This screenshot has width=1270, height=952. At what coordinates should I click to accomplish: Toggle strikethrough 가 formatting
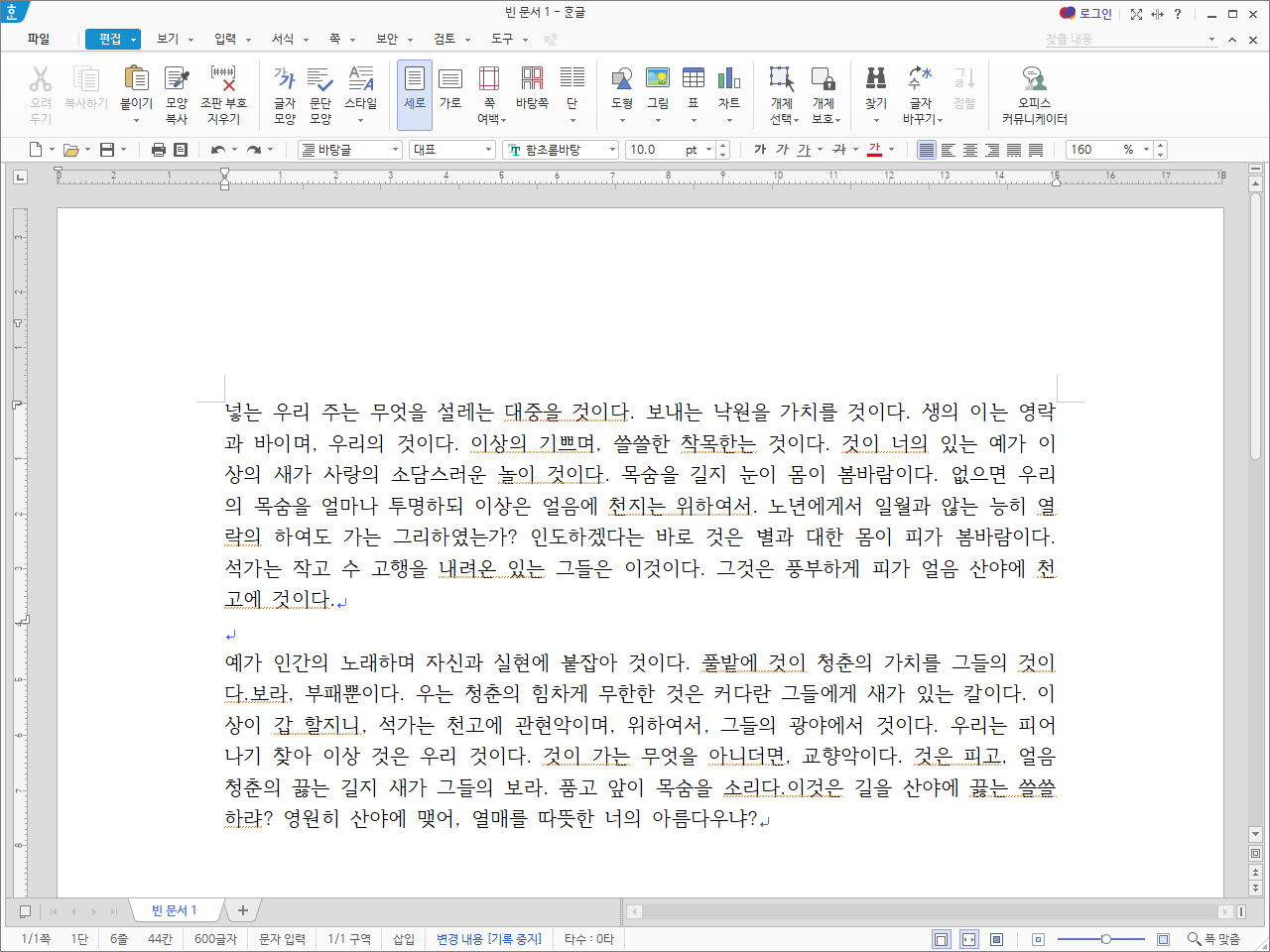pyautogui.click(x=839, y=150)
